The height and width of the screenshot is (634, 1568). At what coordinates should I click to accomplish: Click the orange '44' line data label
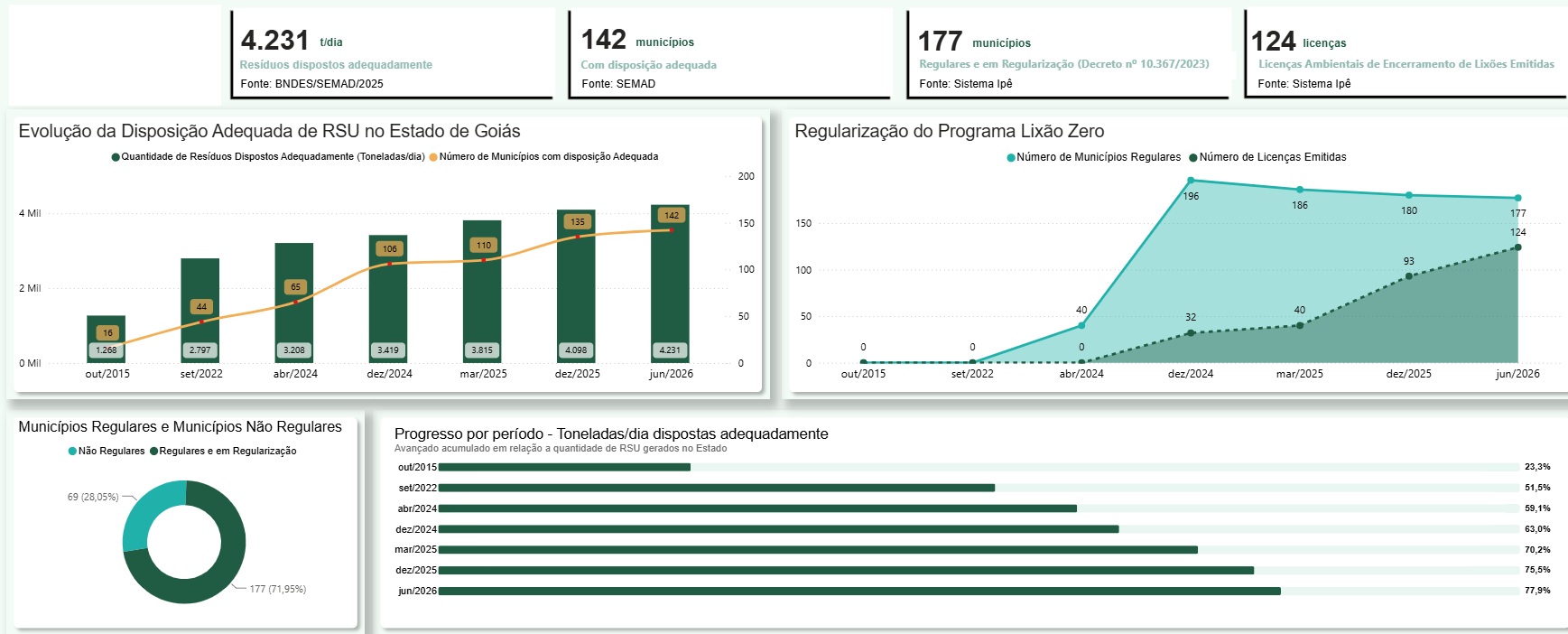click(x=201, y=307)
